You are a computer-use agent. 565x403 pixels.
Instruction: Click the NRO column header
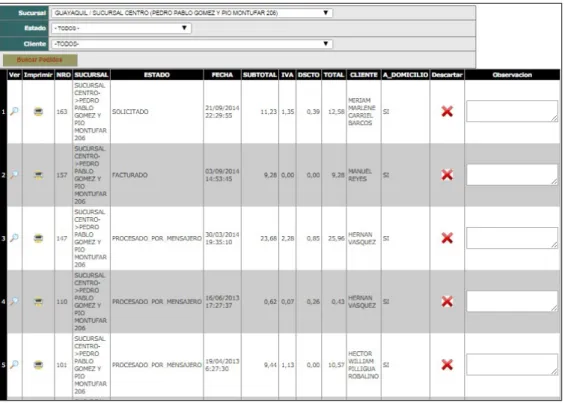coord(63,75)
